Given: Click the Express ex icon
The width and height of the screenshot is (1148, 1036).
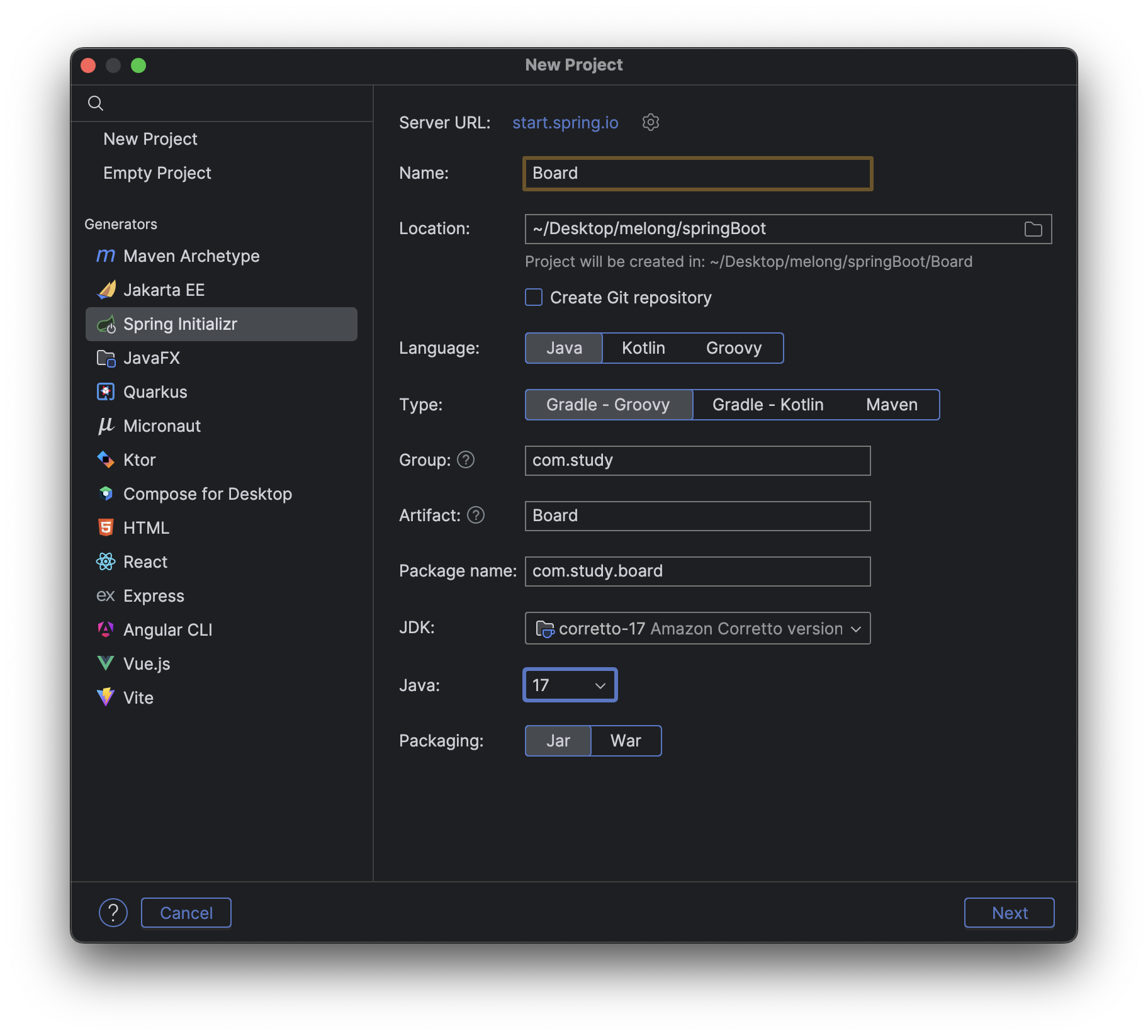Looking at the screenshot, I should 106,596.
